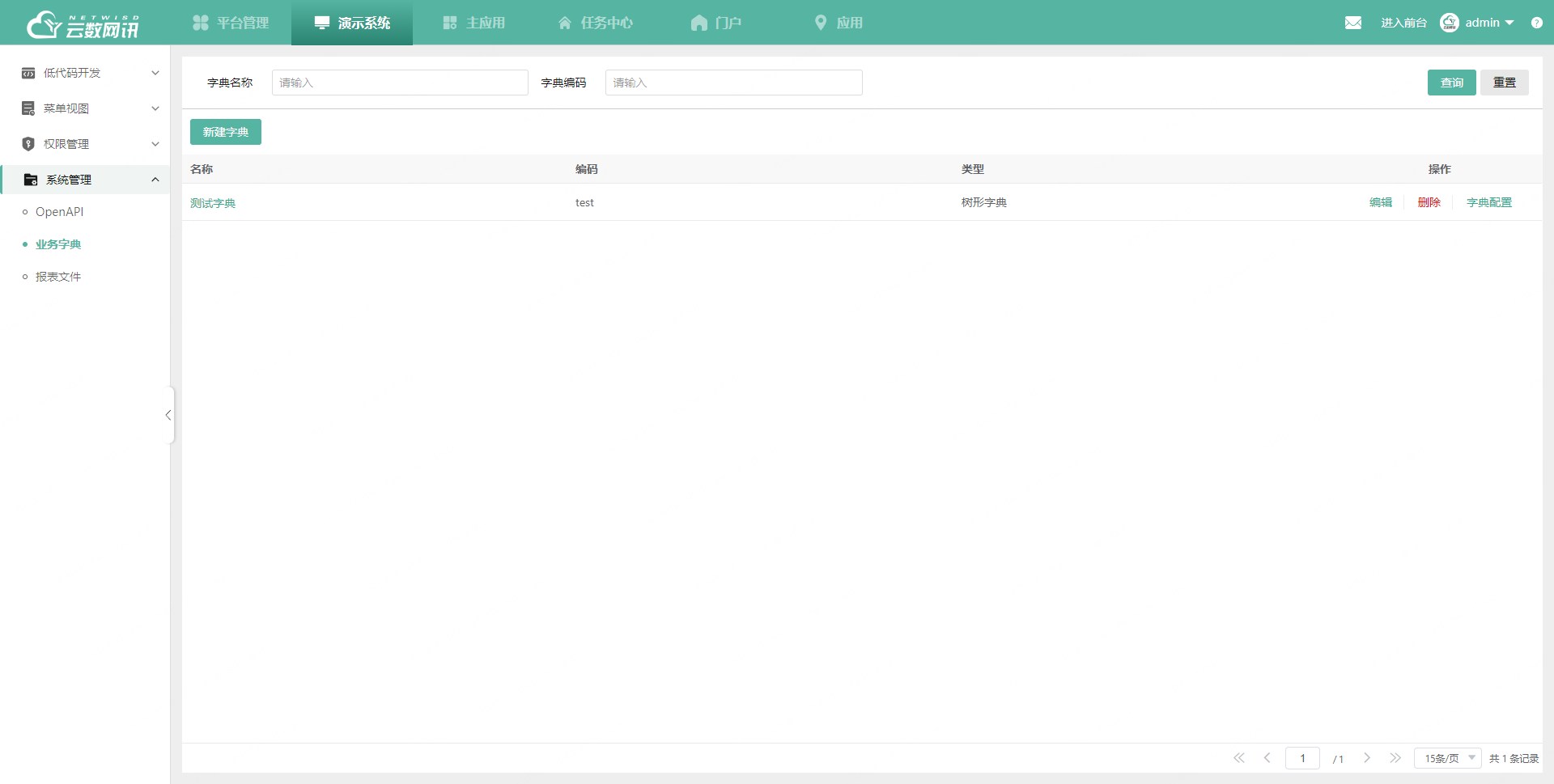
Task: Go to the last page of results
Action: click(1395, 758)
